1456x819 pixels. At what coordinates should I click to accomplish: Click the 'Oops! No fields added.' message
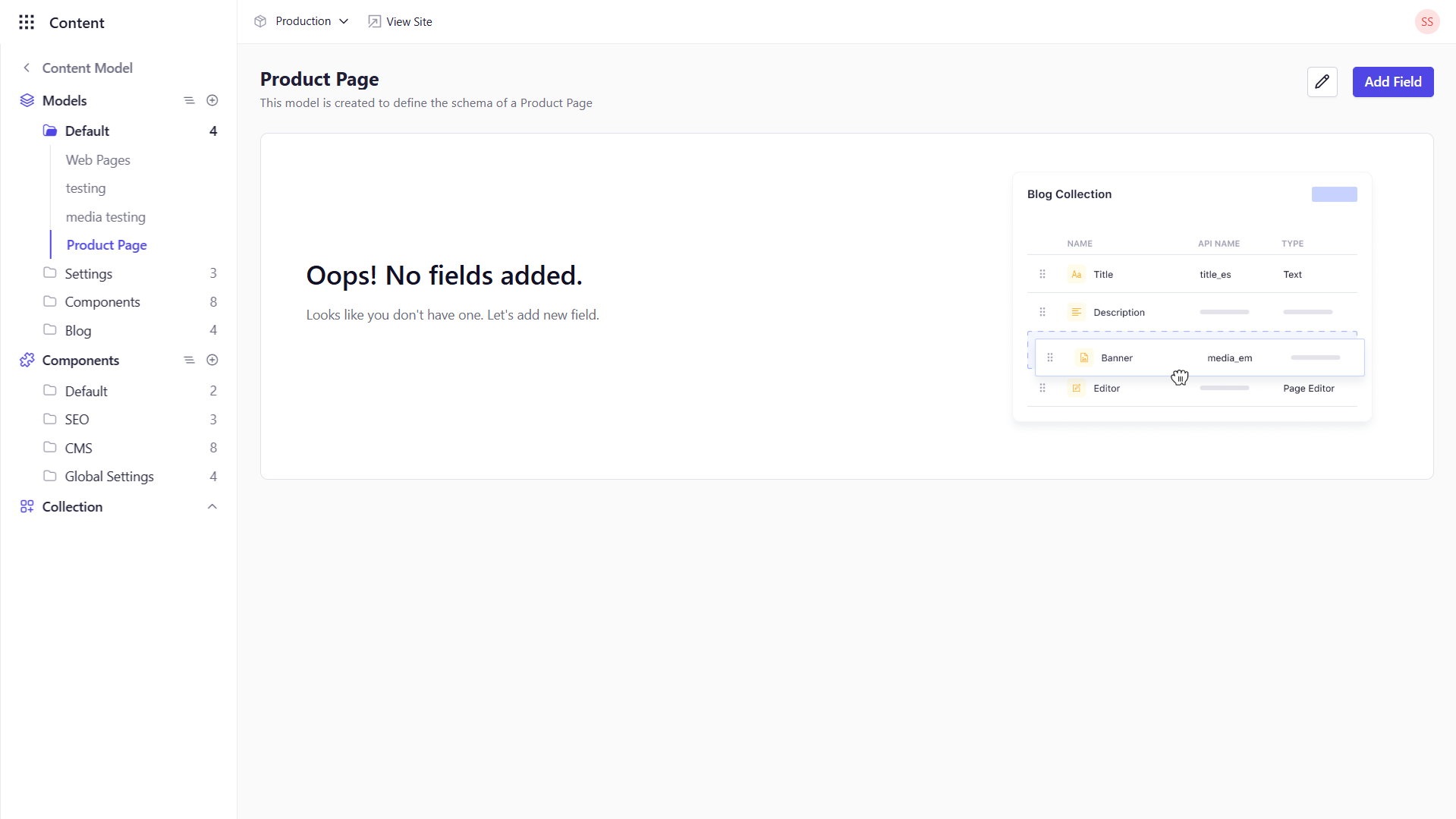coord(444,275)
